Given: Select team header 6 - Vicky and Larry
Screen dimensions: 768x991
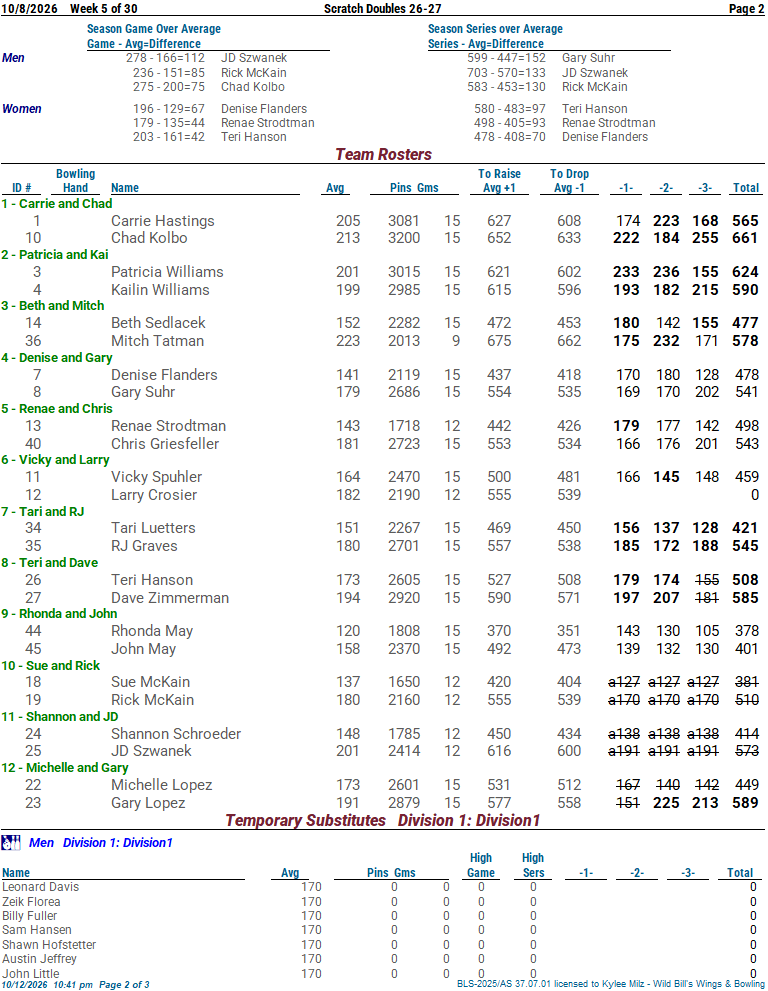Looking at the screenshot, I should (56, 460).
